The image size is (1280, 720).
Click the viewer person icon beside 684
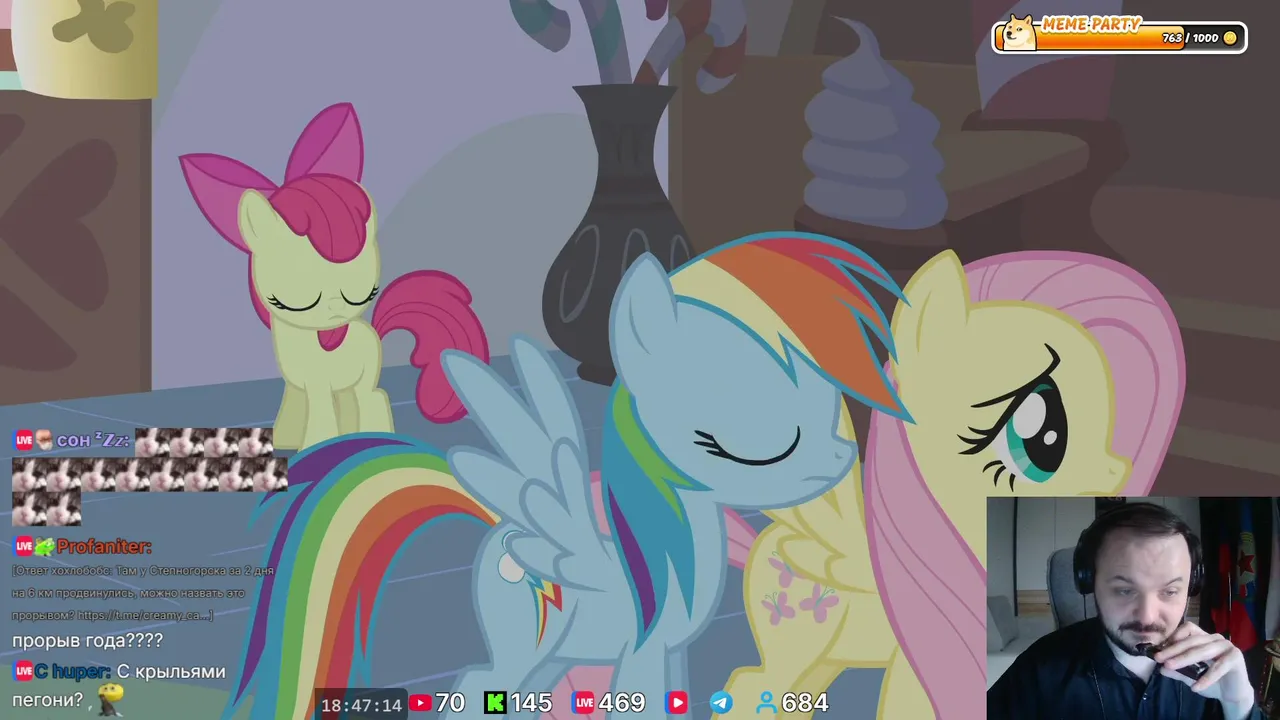tap(767, 703)
